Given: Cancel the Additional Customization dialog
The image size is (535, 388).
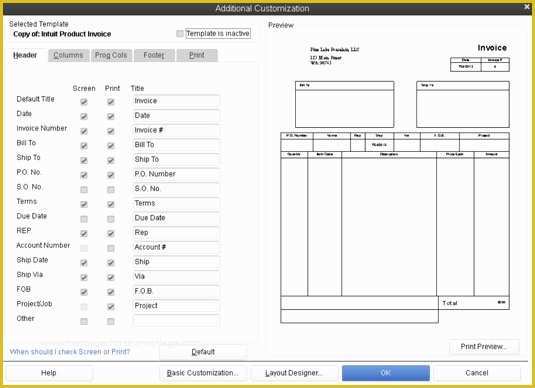Looking at the screenshot, I should [x=477, y=373].
